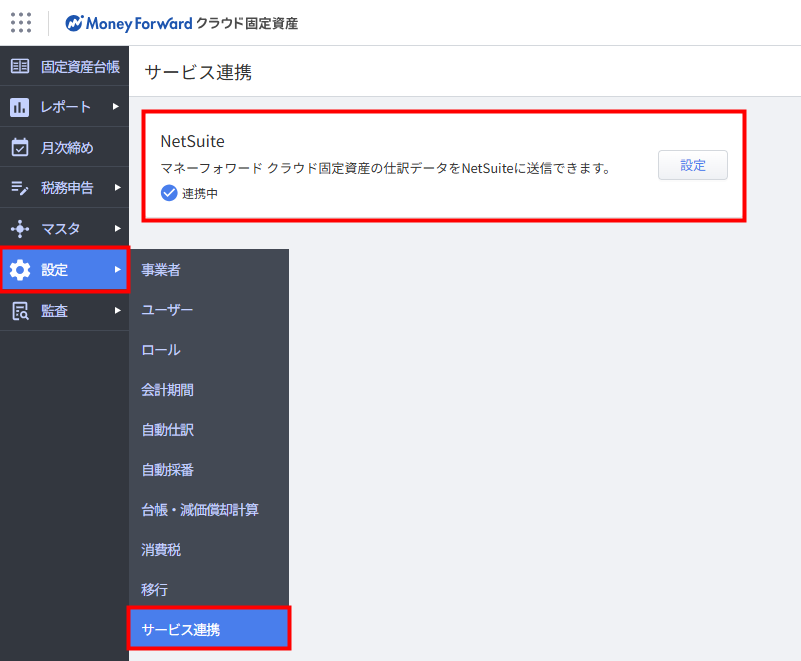
Task: Expand the マスタ submenu arrow
Action: click(116, 228)
